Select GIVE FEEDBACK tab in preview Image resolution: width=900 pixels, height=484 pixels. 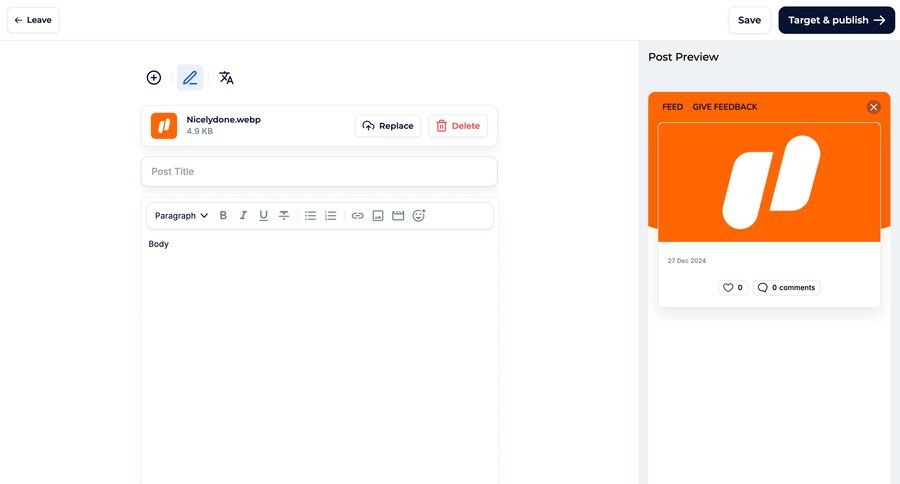pyautogui.click(x=725, y=107)
